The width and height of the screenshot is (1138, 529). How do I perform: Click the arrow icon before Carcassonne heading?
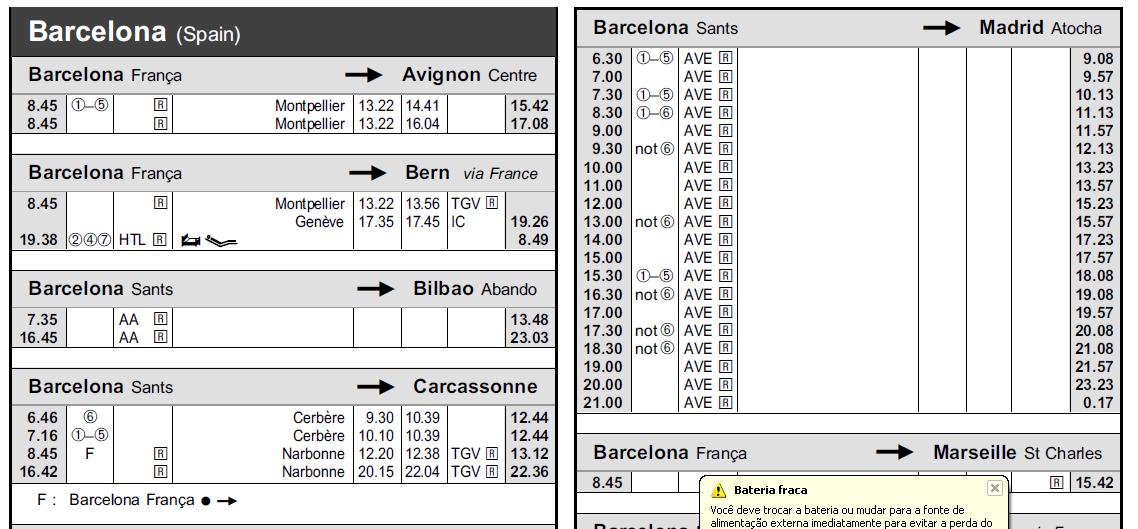[x=375, y=387]
